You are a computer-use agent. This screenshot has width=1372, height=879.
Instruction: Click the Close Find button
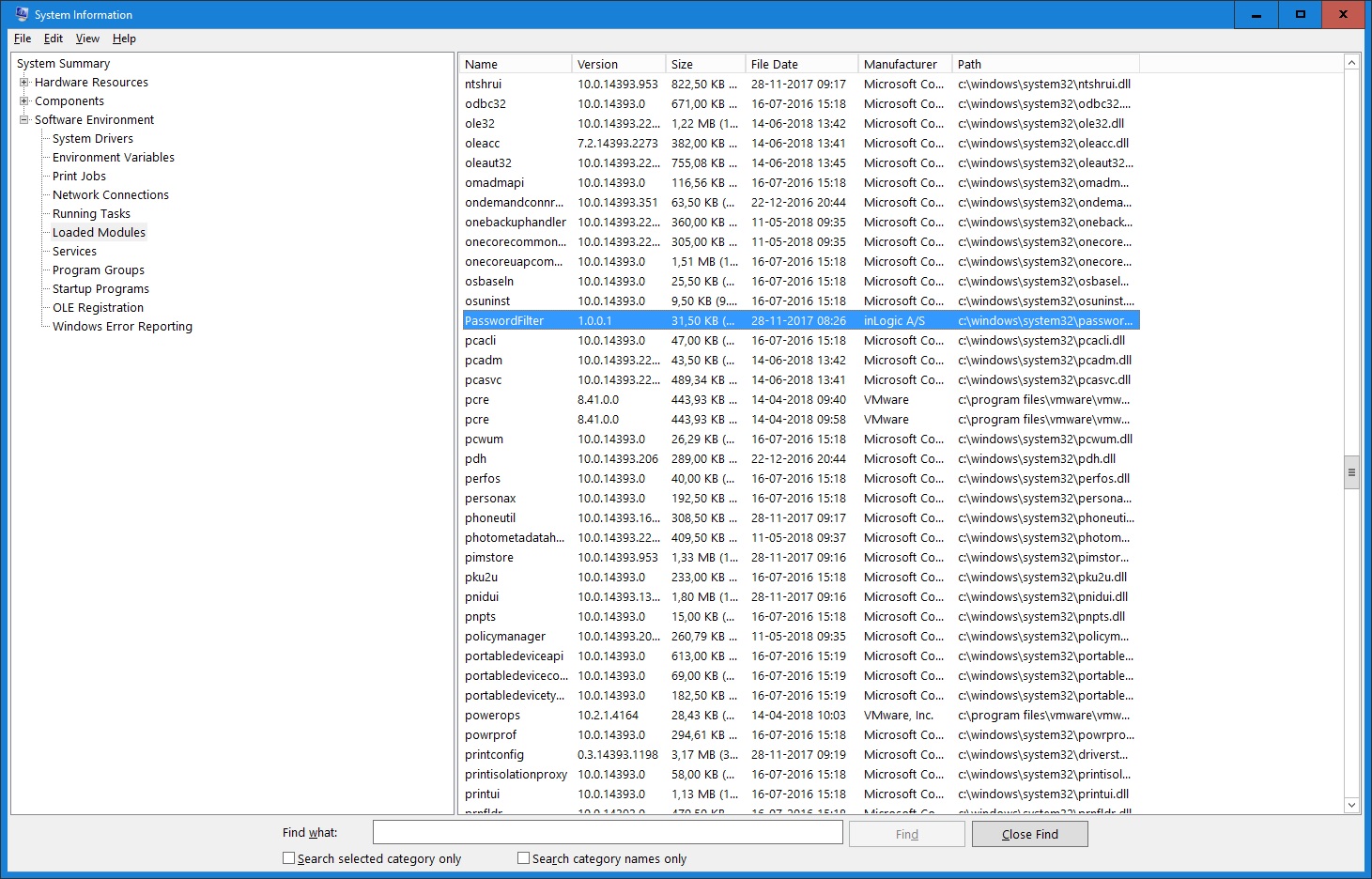[x=1029, y=834]
